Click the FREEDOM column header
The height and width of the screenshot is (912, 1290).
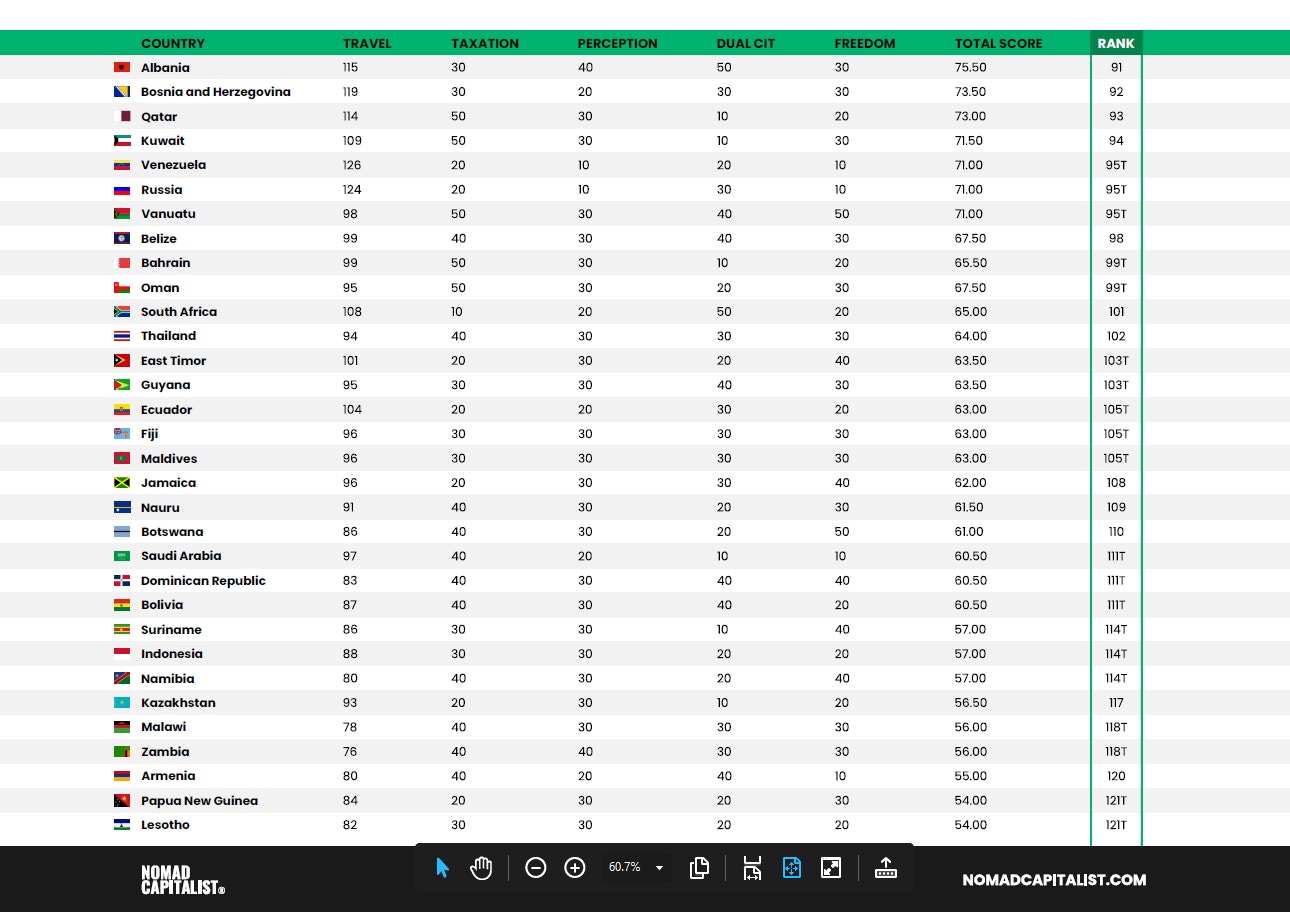(865, 43)
